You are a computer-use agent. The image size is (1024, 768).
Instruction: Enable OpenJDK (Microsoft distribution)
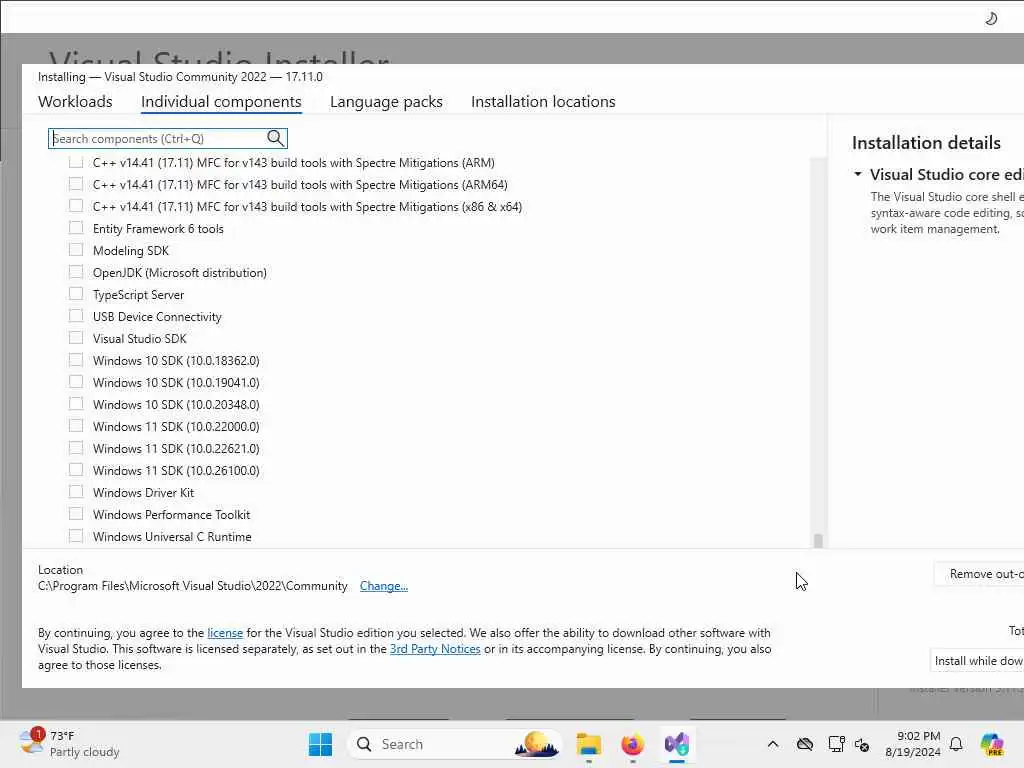coord(76,272)
